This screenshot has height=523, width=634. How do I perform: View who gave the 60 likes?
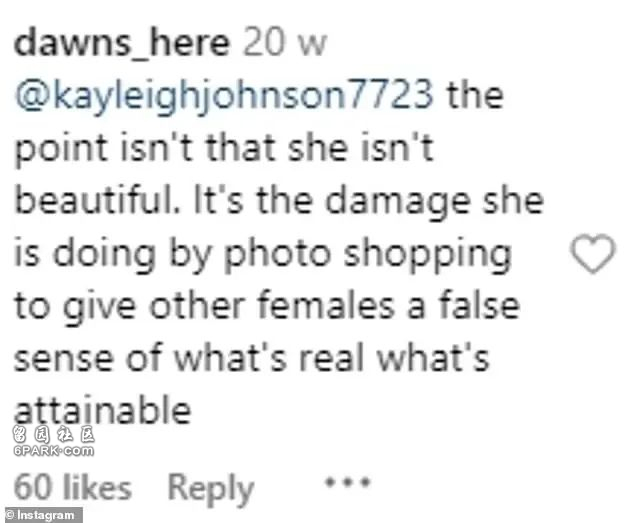pyautogui.click(x=73, y=487)
